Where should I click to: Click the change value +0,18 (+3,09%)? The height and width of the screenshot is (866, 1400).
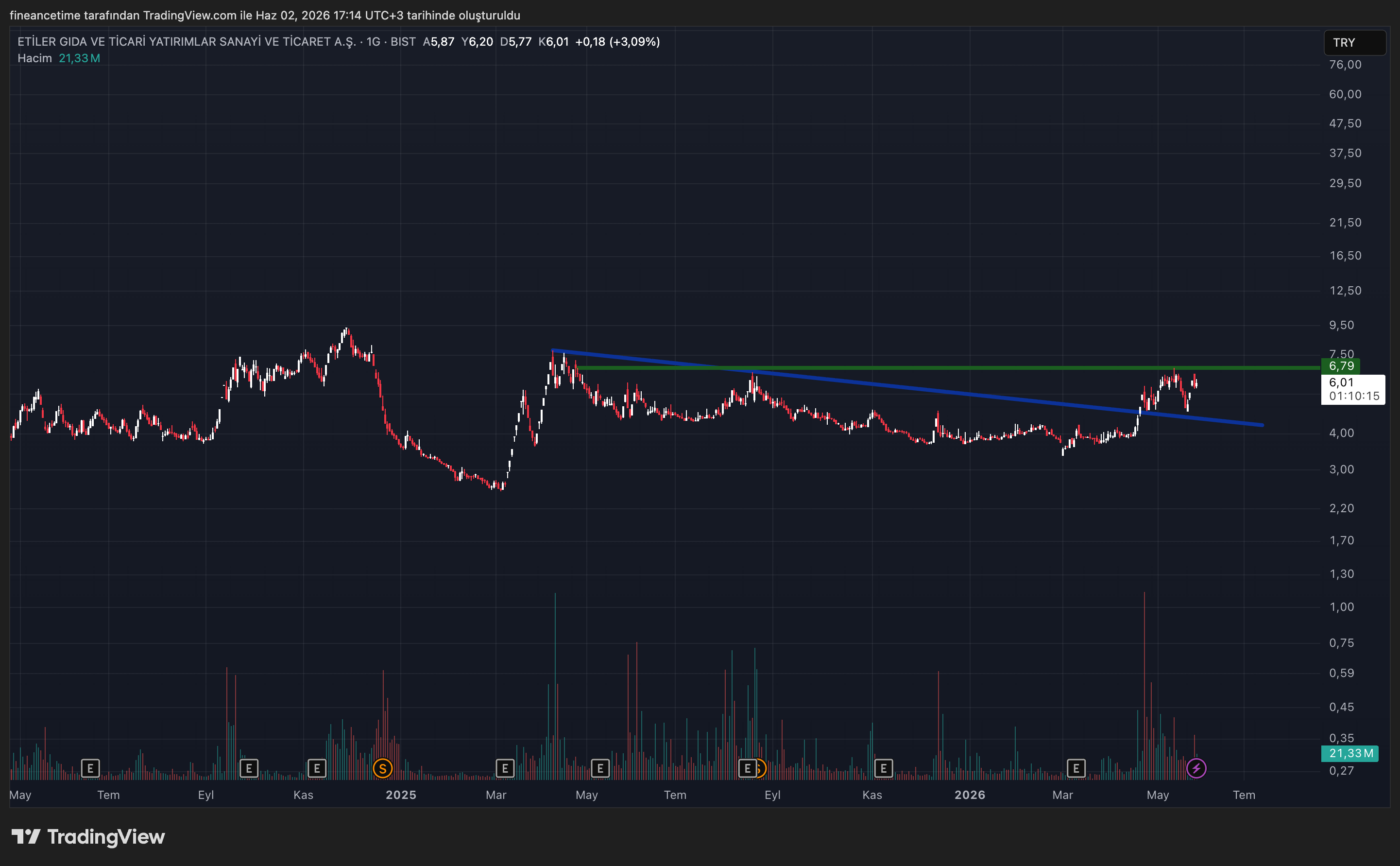(x=617, y=42)
